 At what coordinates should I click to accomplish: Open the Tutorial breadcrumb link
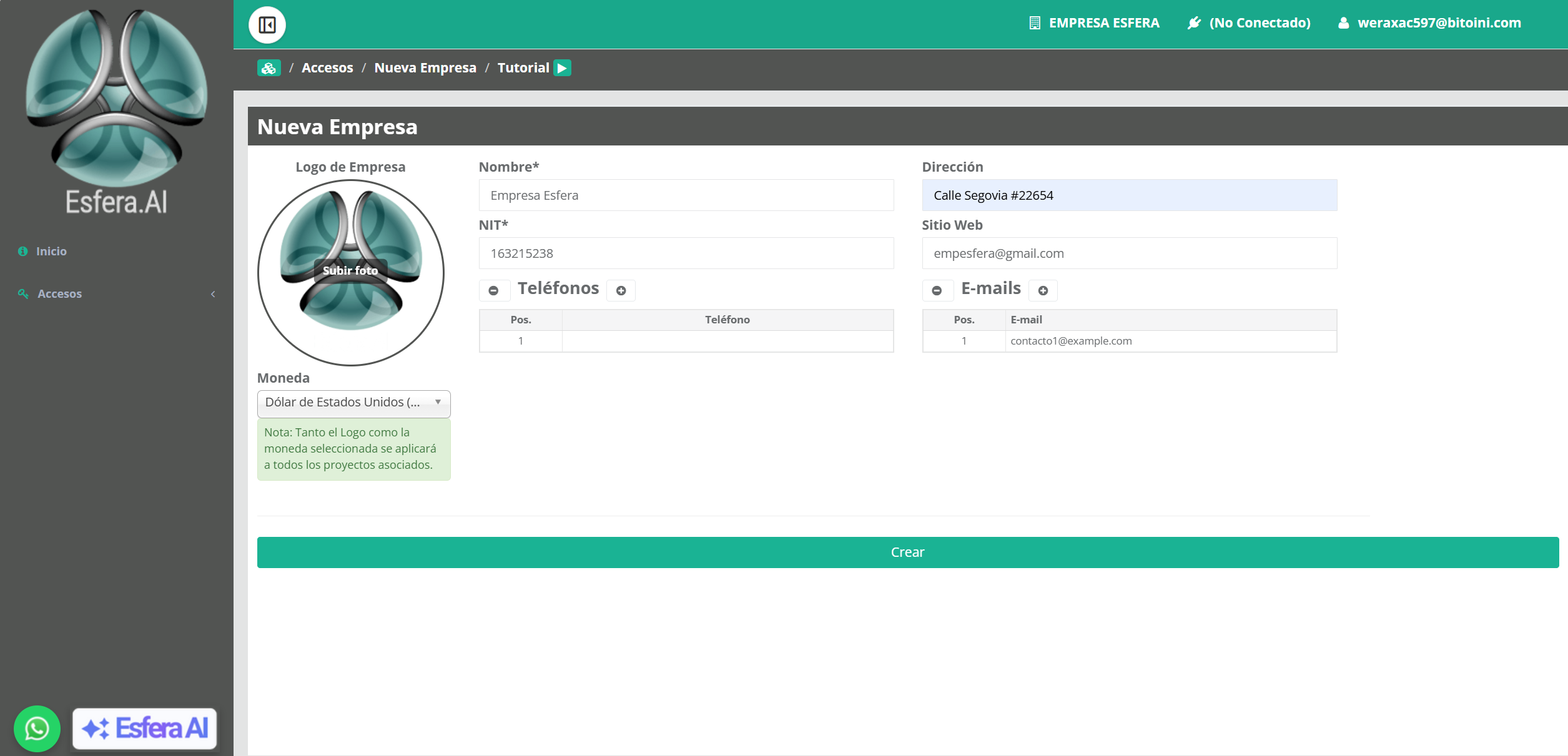pos(523,68)
